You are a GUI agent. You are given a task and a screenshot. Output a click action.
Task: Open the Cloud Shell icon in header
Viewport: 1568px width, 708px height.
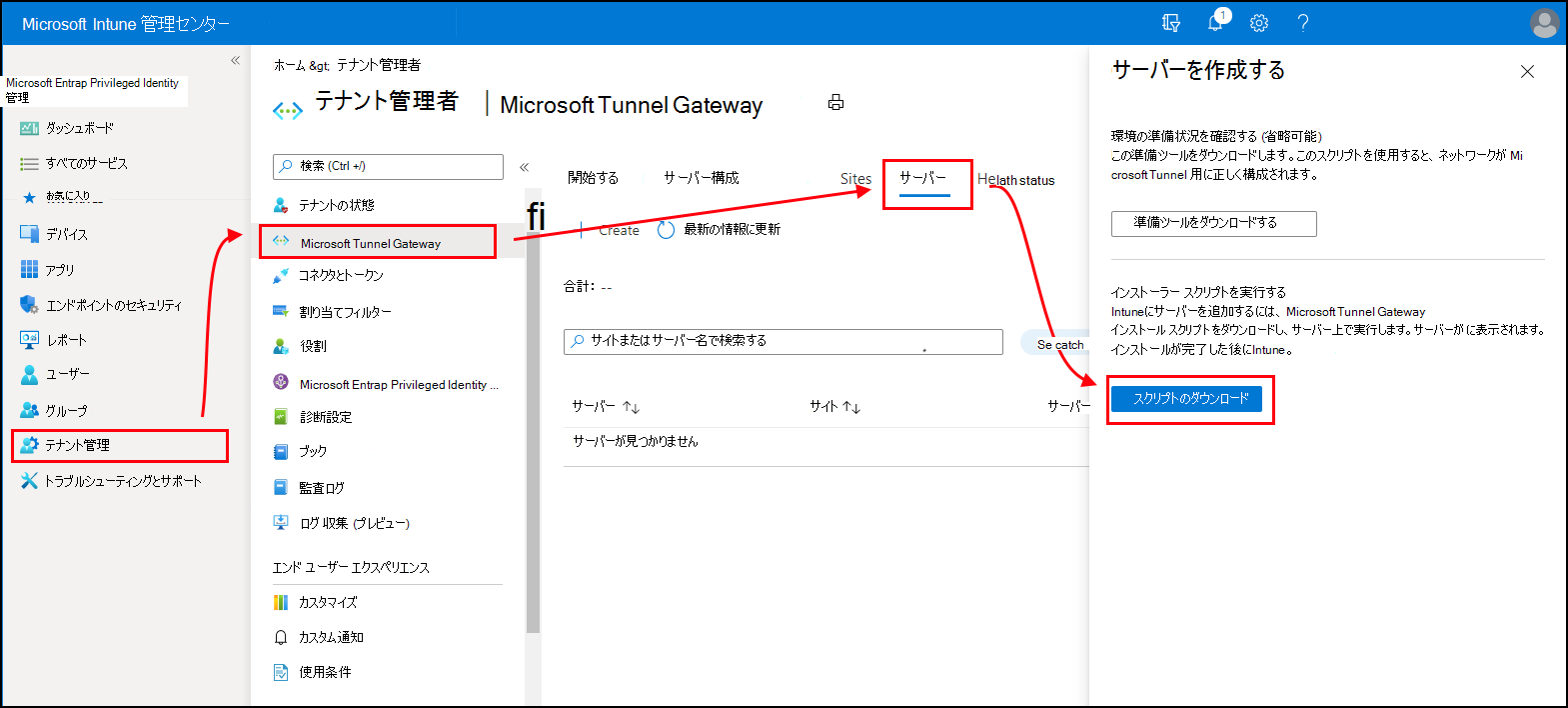[x=1171, y=23]
